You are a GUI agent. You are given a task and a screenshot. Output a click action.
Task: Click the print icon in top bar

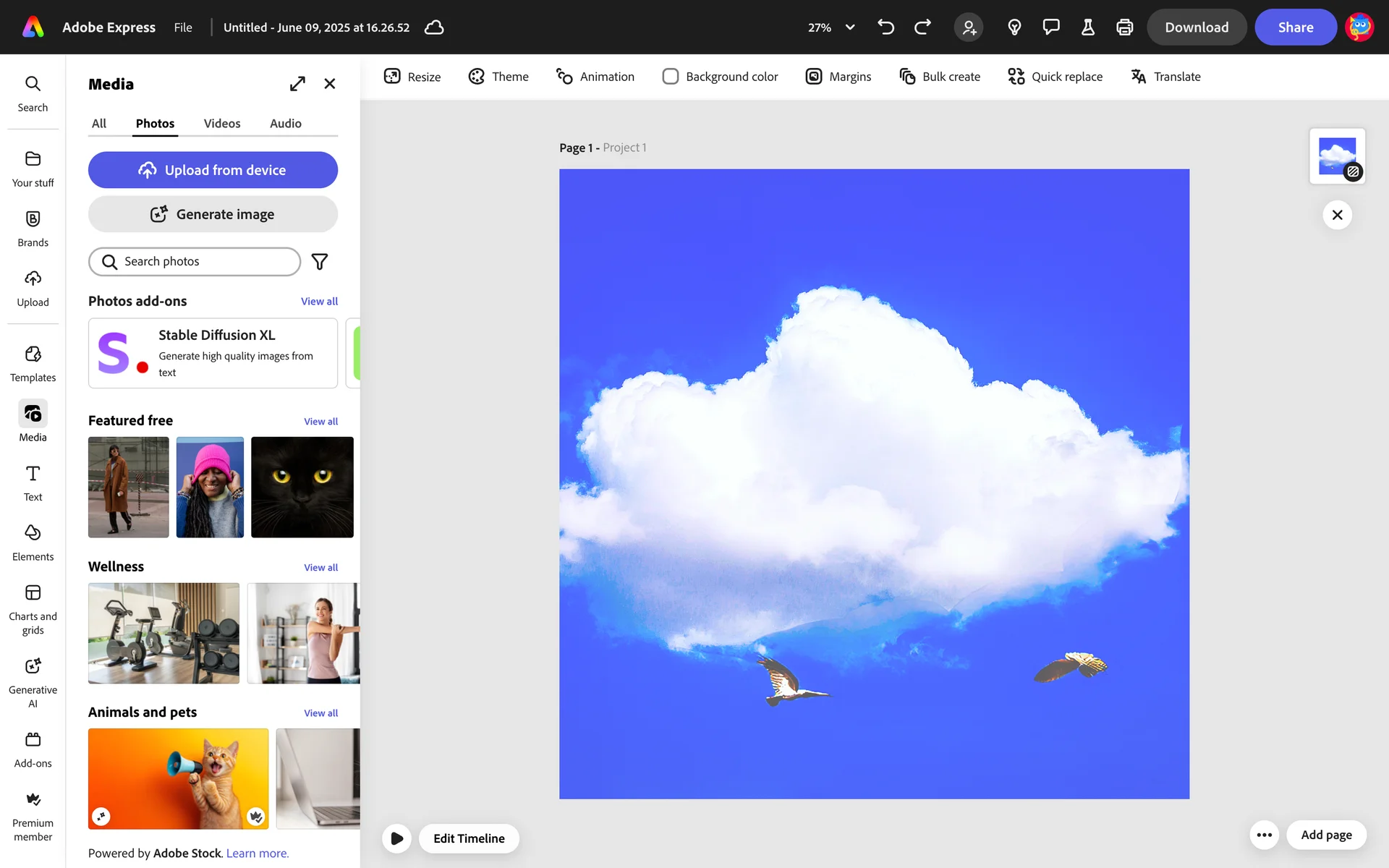[x=1124, y=27]
